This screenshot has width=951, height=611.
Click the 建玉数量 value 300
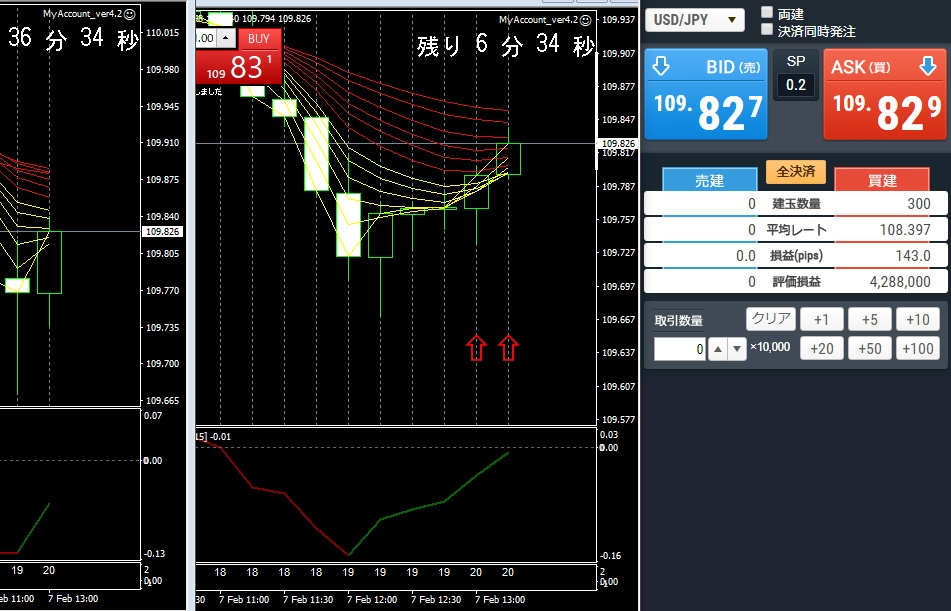coord(919,204)
